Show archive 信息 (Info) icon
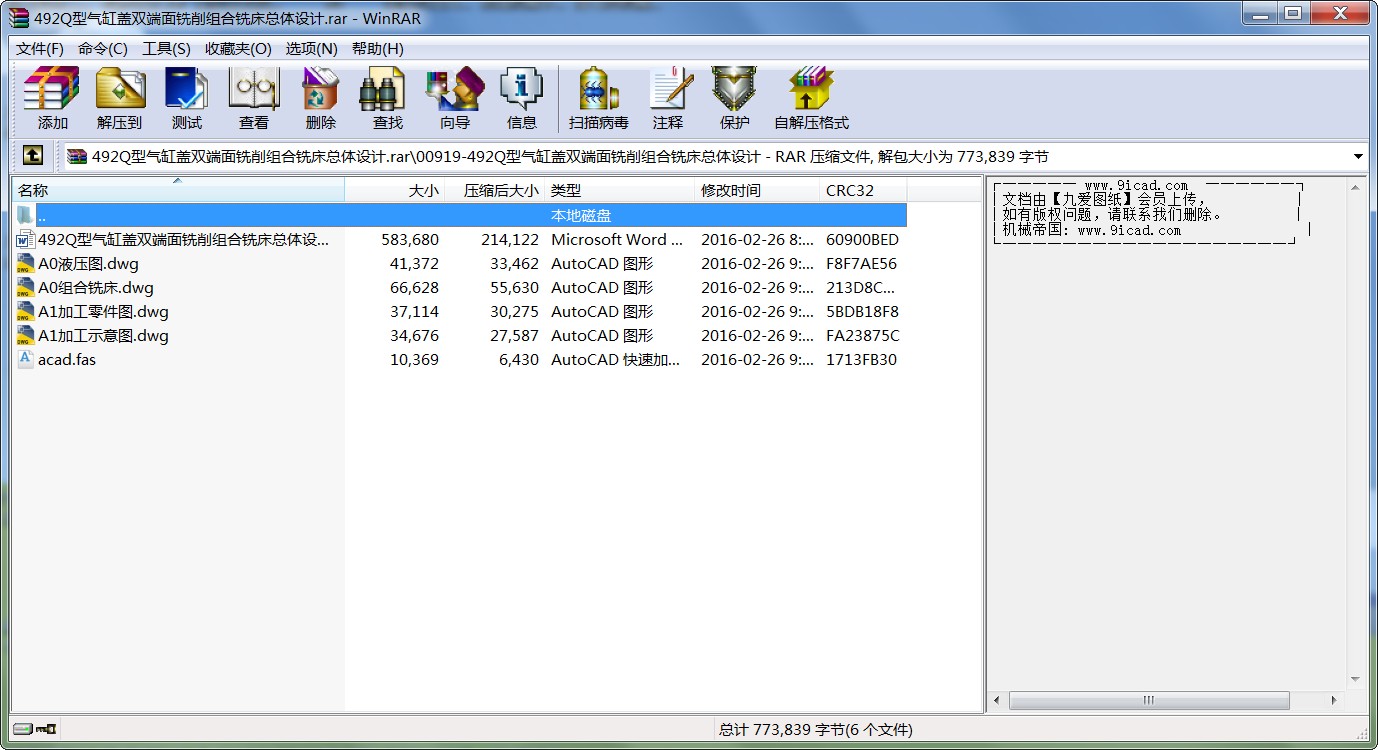 pos(521,98)
